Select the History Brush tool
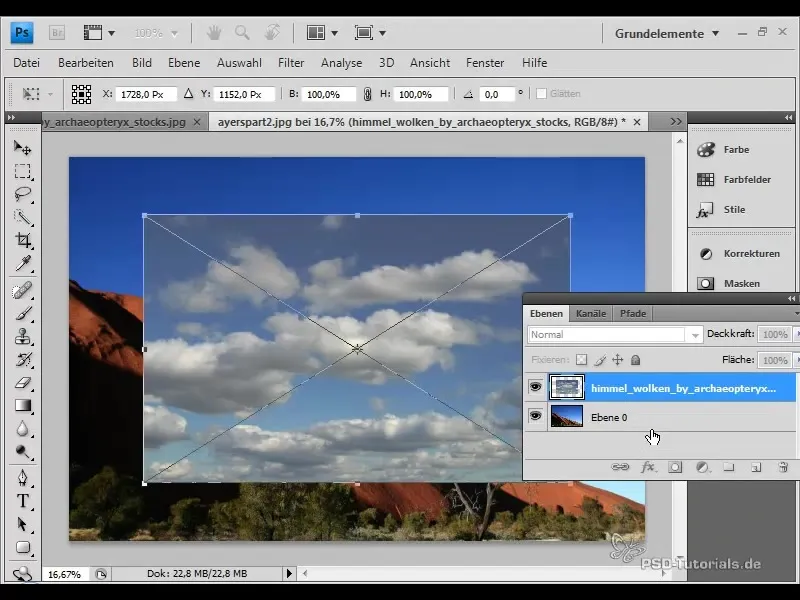This screenshot has width=800, height=600. (x=22, y=360)
